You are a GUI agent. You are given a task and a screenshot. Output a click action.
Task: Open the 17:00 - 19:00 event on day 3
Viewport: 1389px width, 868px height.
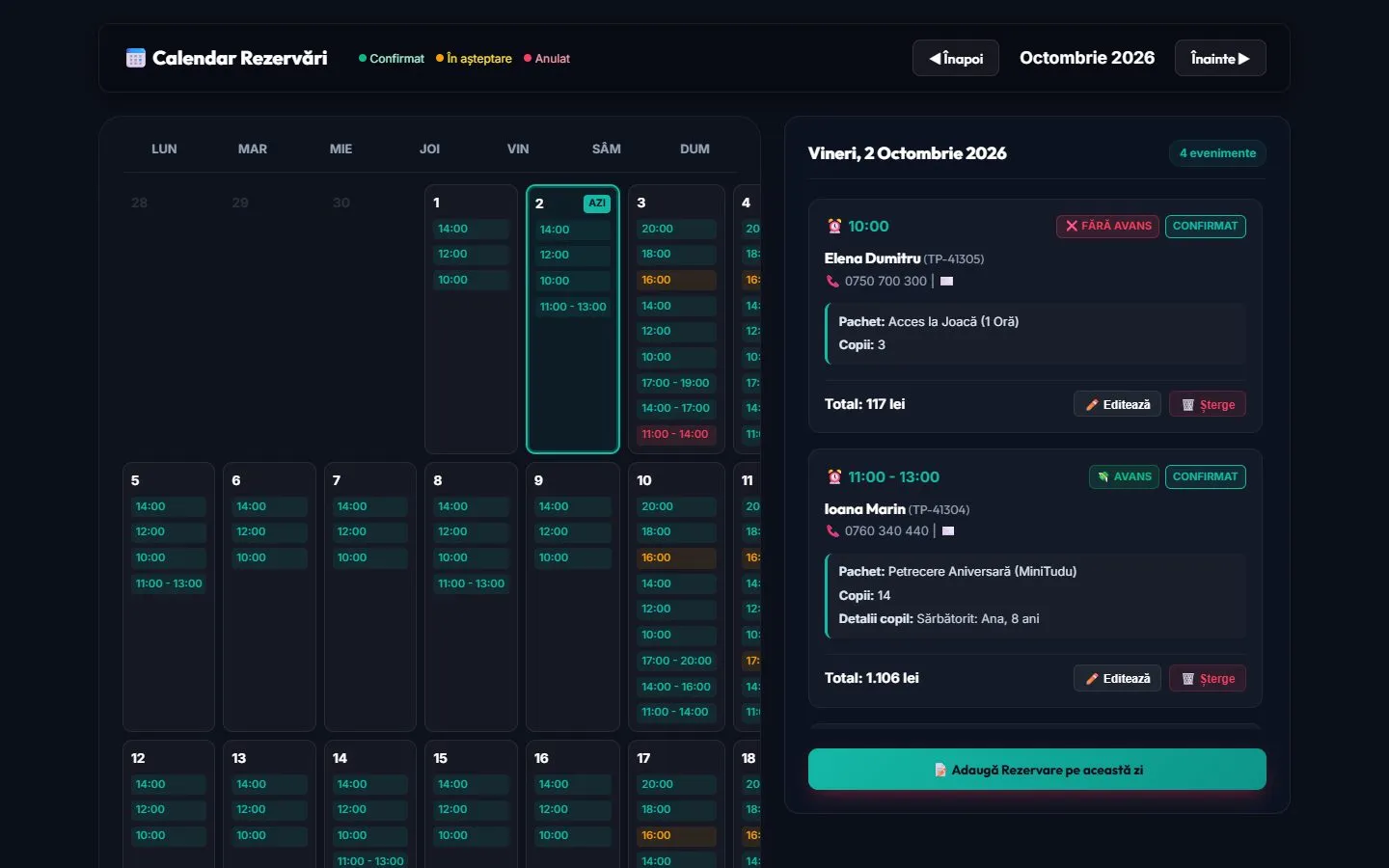click(677, 383)
